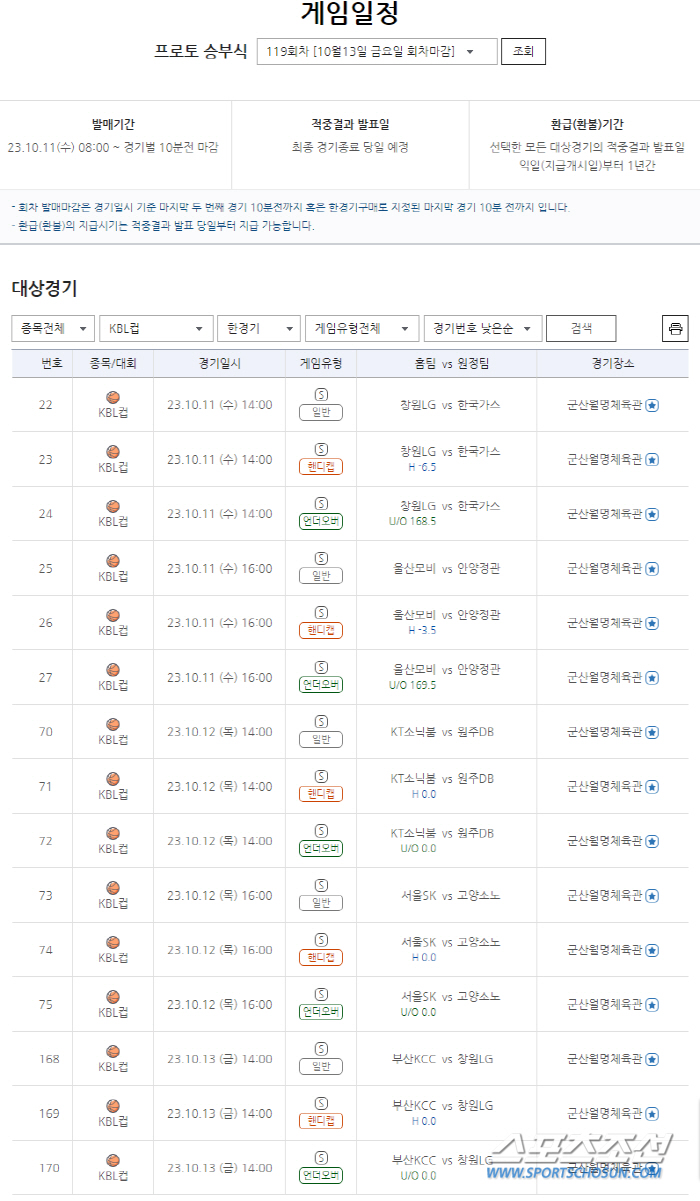Click the venue star icon for game 74
This screenshot has height=1201, width=700.
click(652, 950)
